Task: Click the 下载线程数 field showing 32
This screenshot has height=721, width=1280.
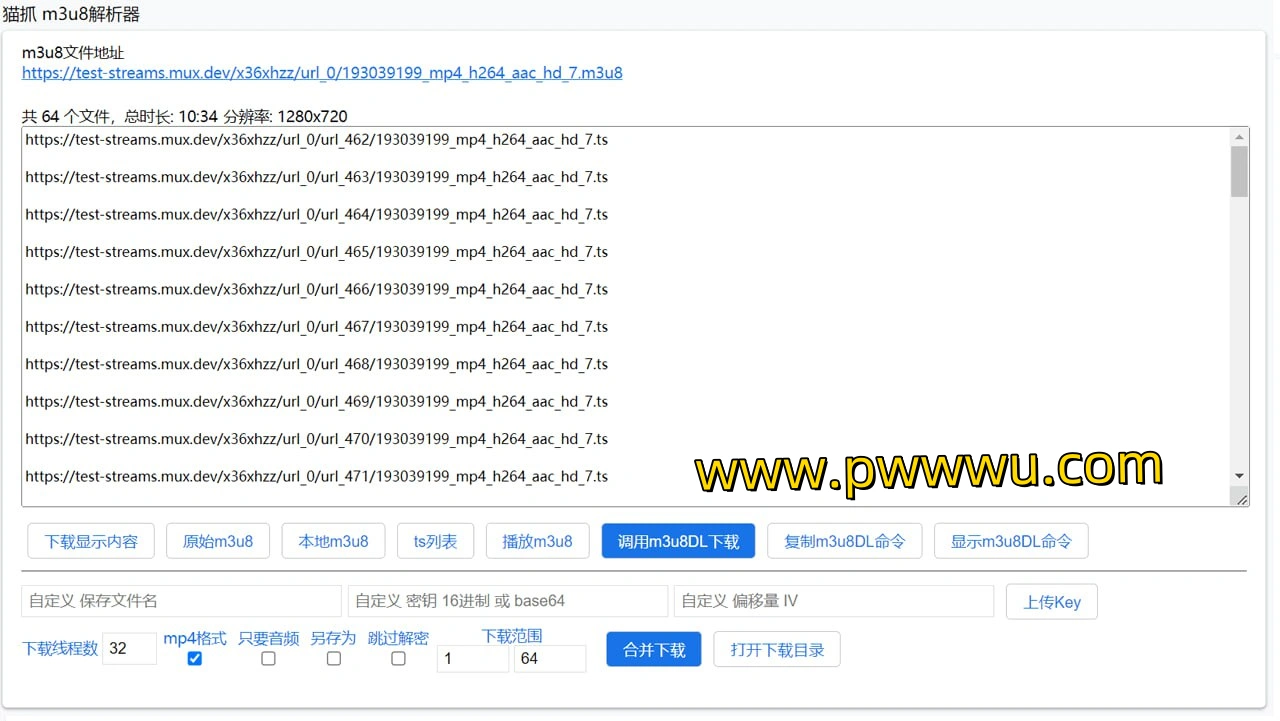Action: 129,648
